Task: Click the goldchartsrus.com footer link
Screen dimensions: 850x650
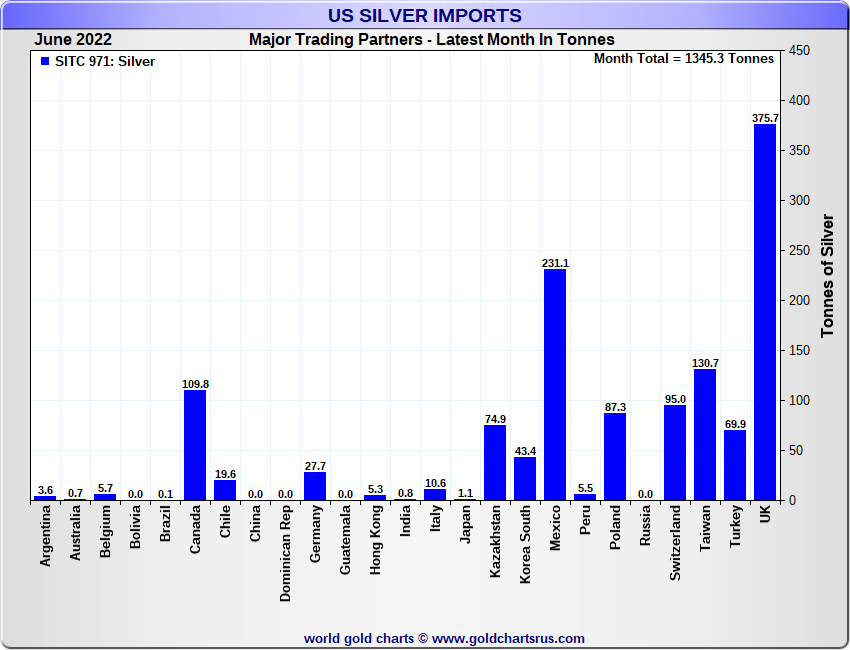Action: pos(444,638)
